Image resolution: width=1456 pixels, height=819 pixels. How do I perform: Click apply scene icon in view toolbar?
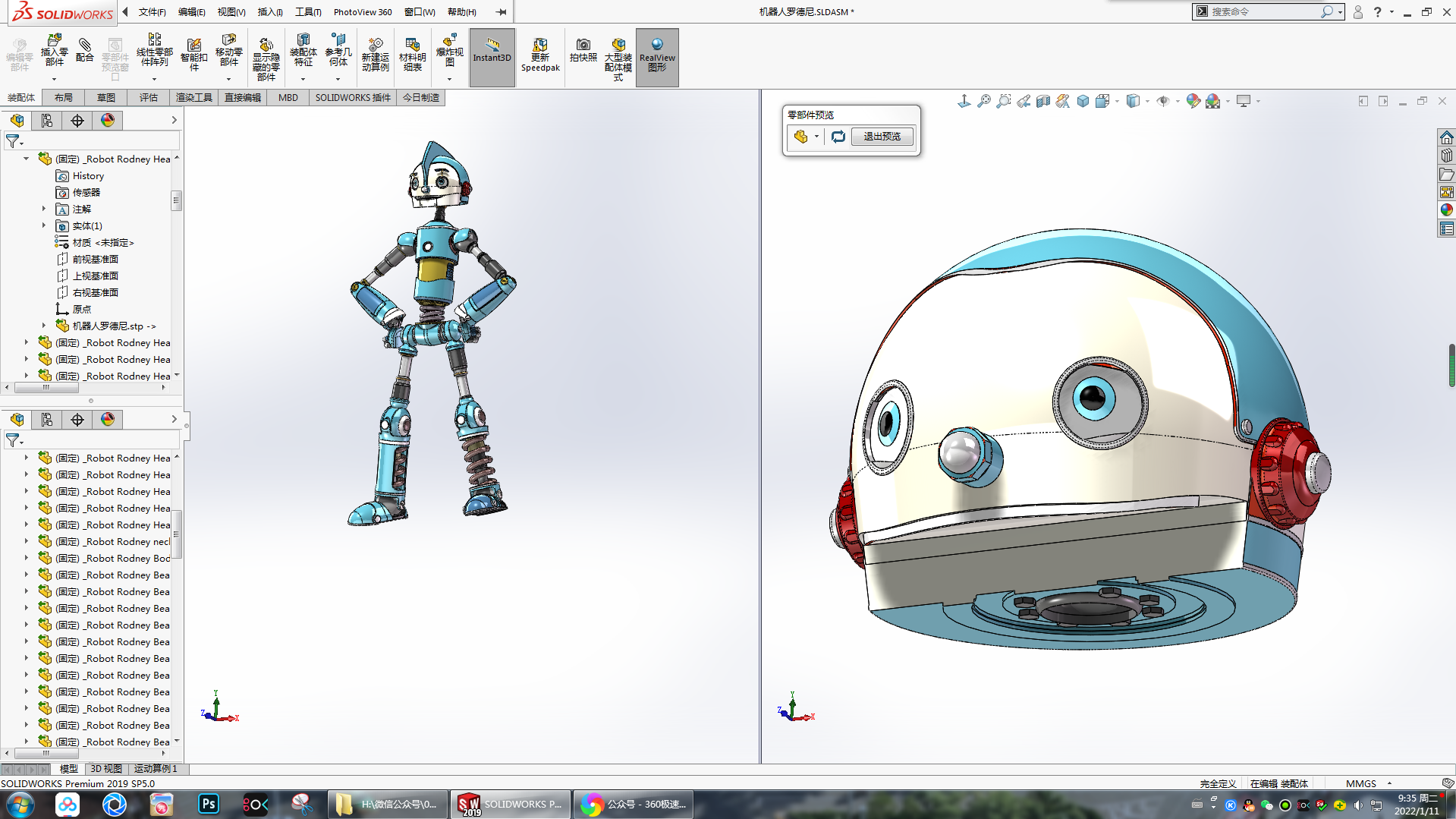point(1212,101)
